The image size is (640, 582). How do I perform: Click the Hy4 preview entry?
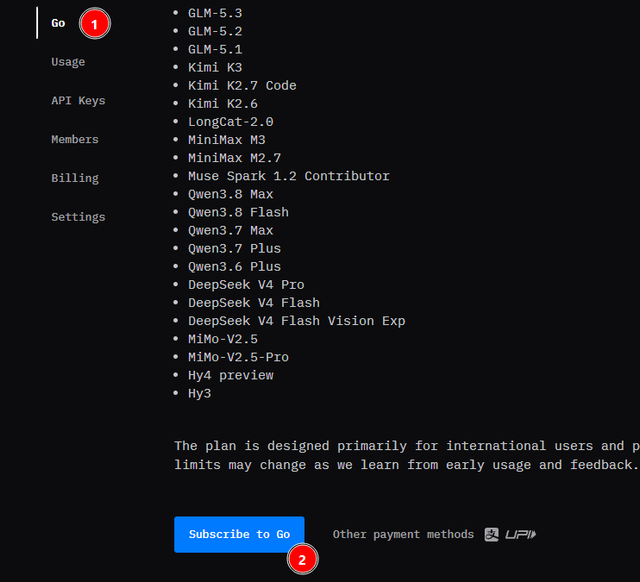231,375
